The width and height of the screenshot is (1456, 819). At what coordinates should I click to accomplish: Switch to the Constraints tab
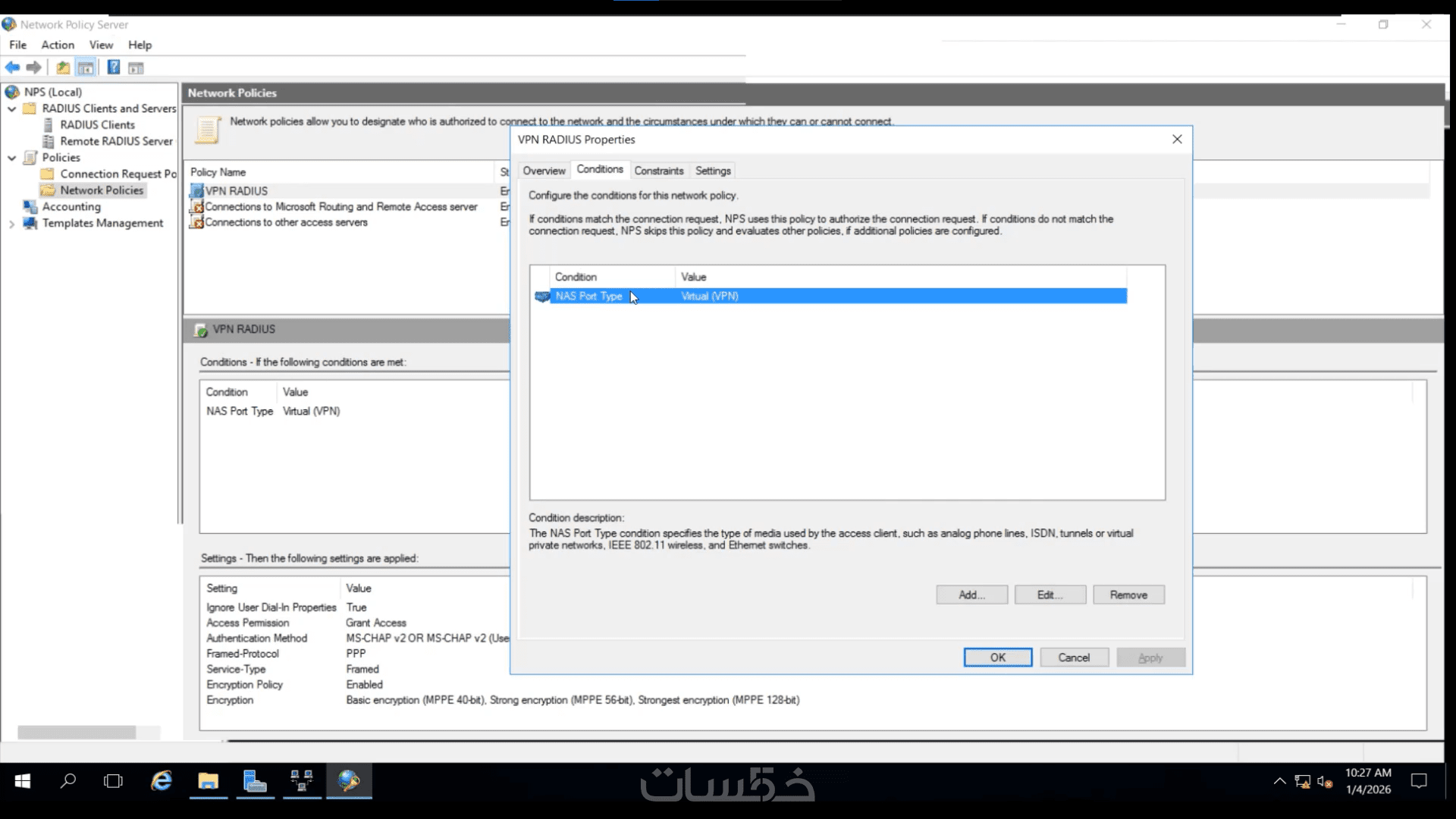(x=658, y=171)
